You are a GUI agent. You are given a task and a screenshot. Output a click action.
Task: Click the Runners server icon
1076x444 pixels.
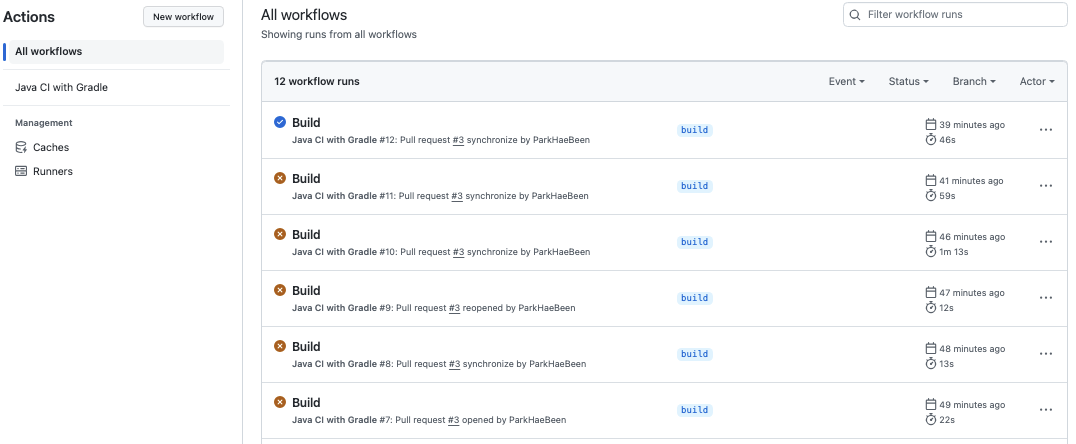[x=21, y=171]
